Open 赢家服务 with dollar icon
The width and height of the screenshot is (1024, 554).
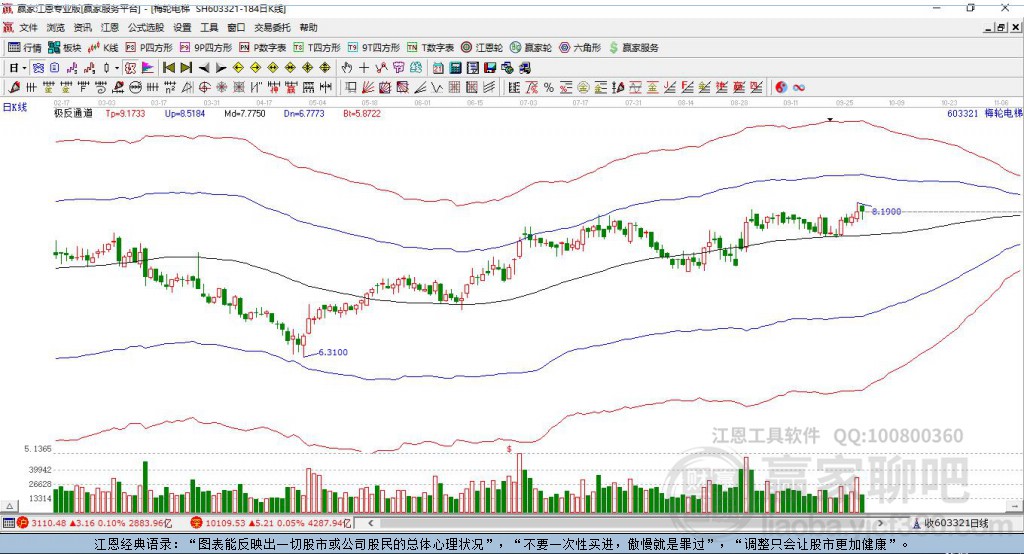point(634,48)
